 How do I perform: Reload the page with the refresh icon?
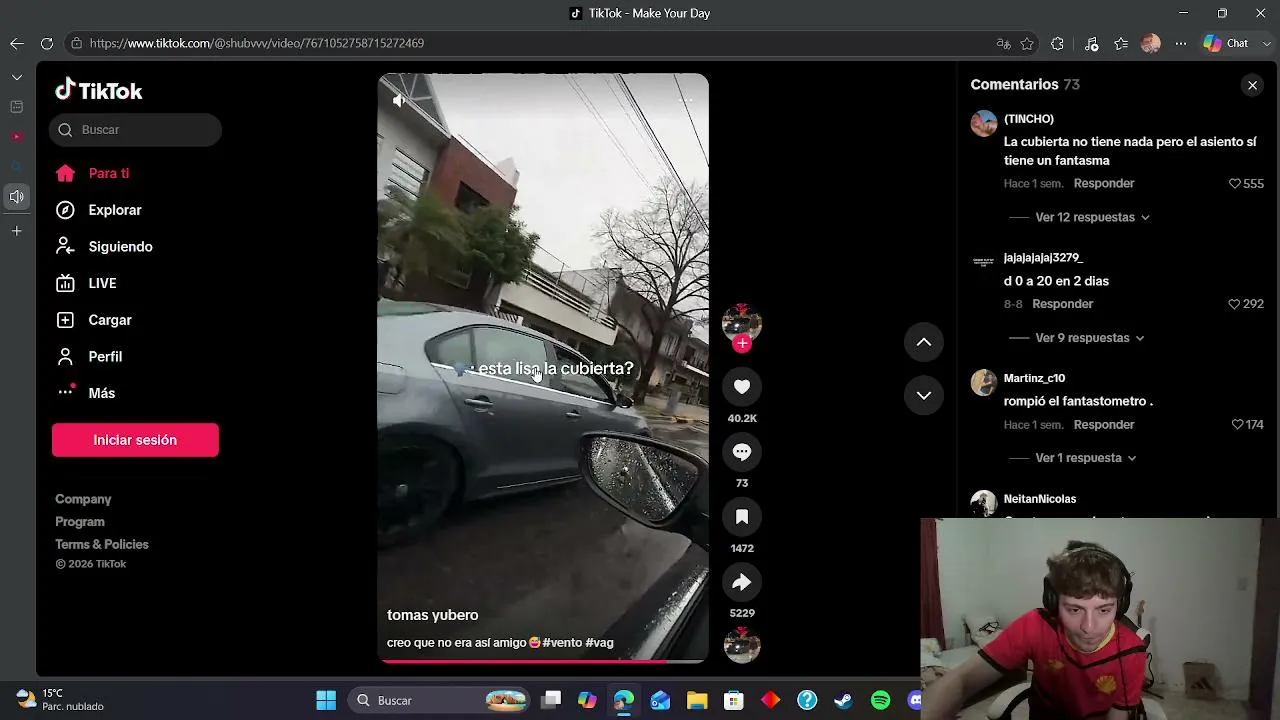click(47, 43)
